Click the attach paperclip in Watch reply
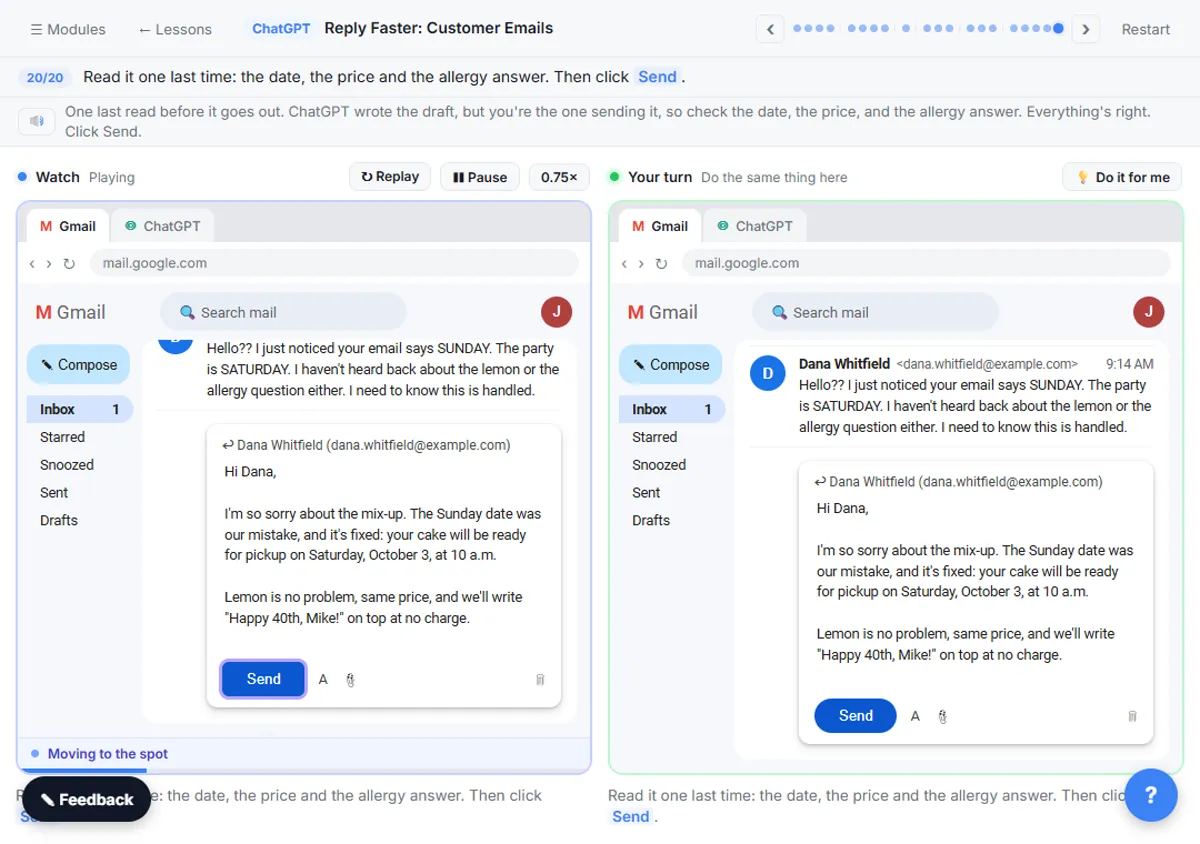This screenshot has width=1200, height=844. 350,680
